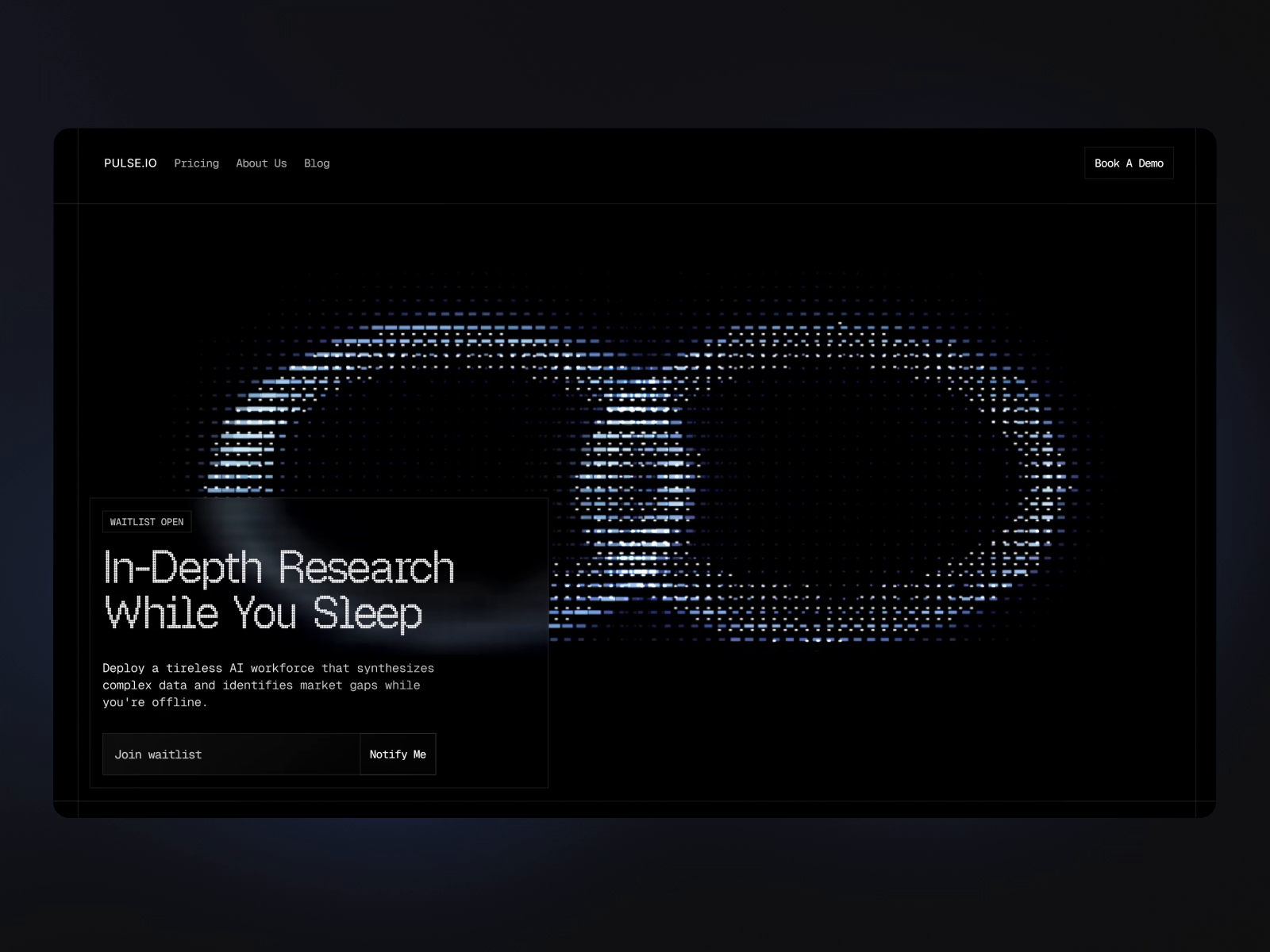This screenshot has width=1270, height=952.
Task: Click the PULSE.IO logo
Action: pos(130,163)
